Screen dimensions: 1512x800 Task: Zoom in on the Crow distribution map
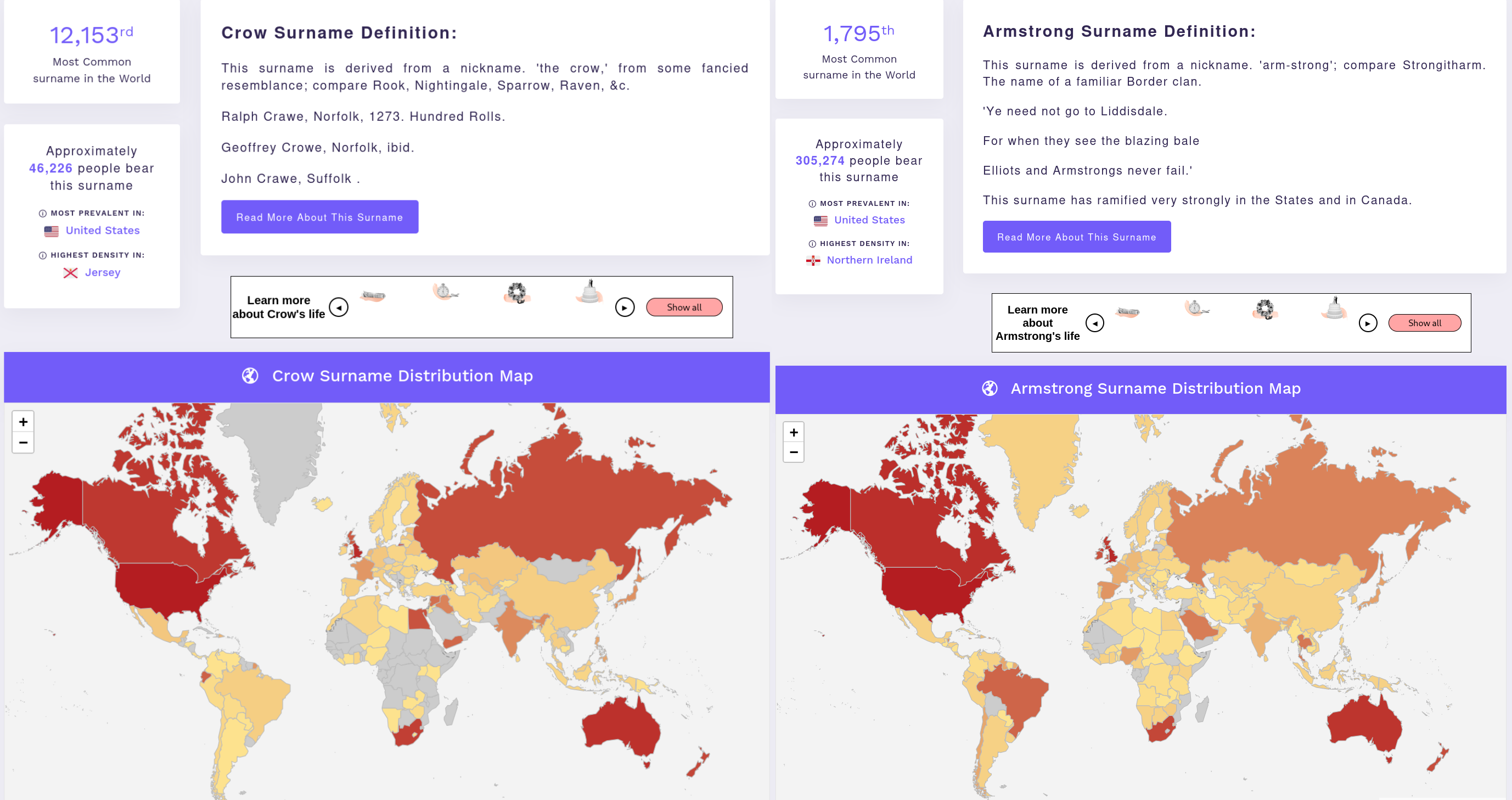[24, 422]
